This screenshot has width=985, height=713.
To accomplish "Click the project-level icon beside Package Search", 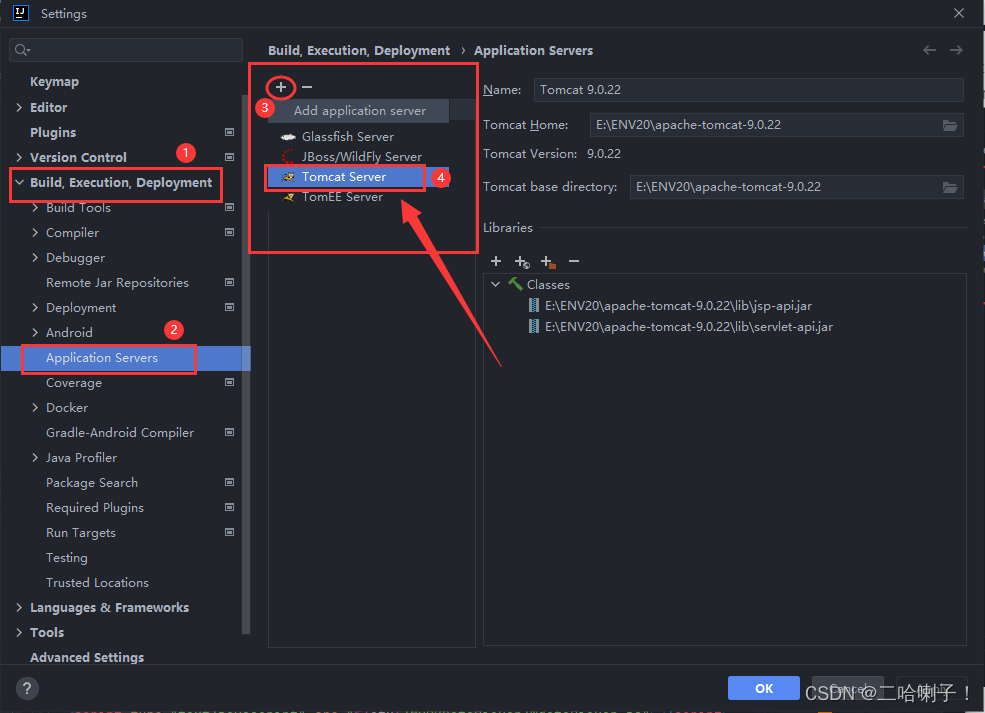I will click(x=229, y=482).
